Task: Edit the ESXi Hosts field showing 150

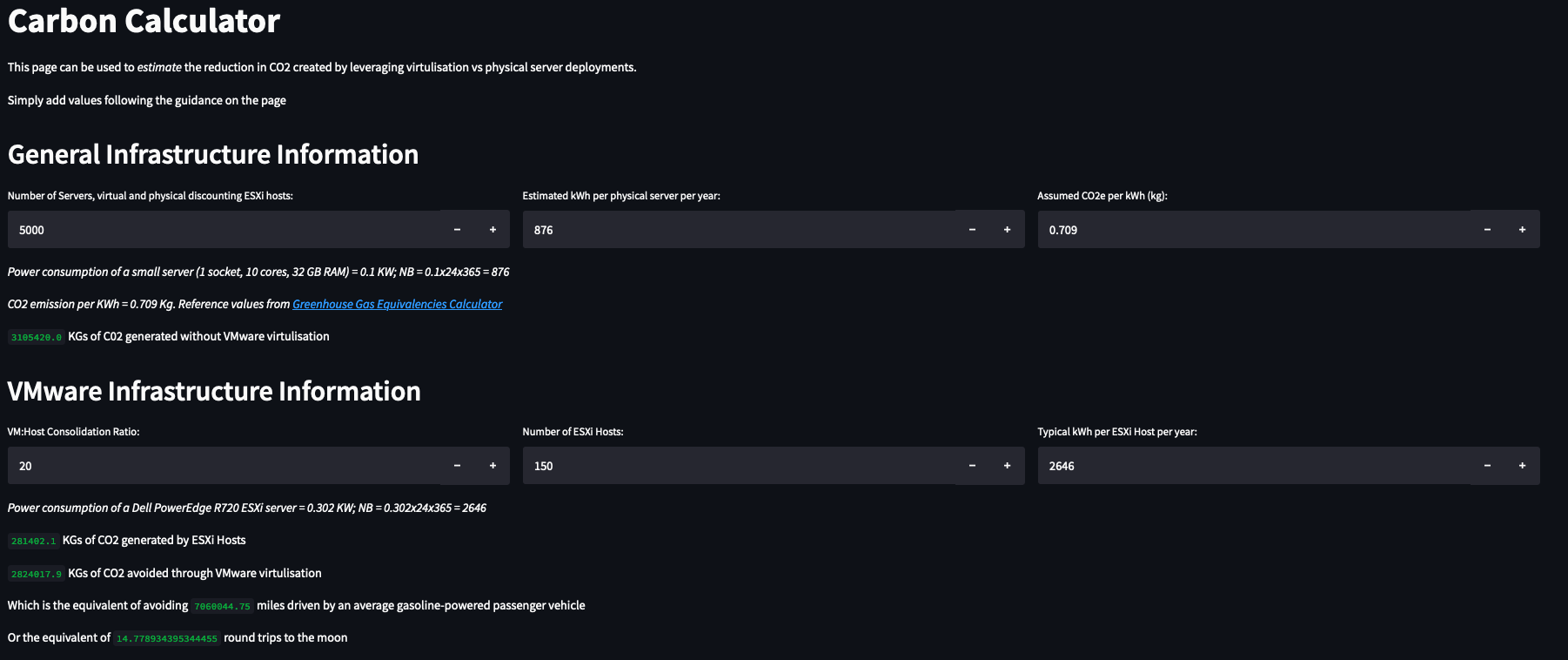Action: tap(739, 466)
